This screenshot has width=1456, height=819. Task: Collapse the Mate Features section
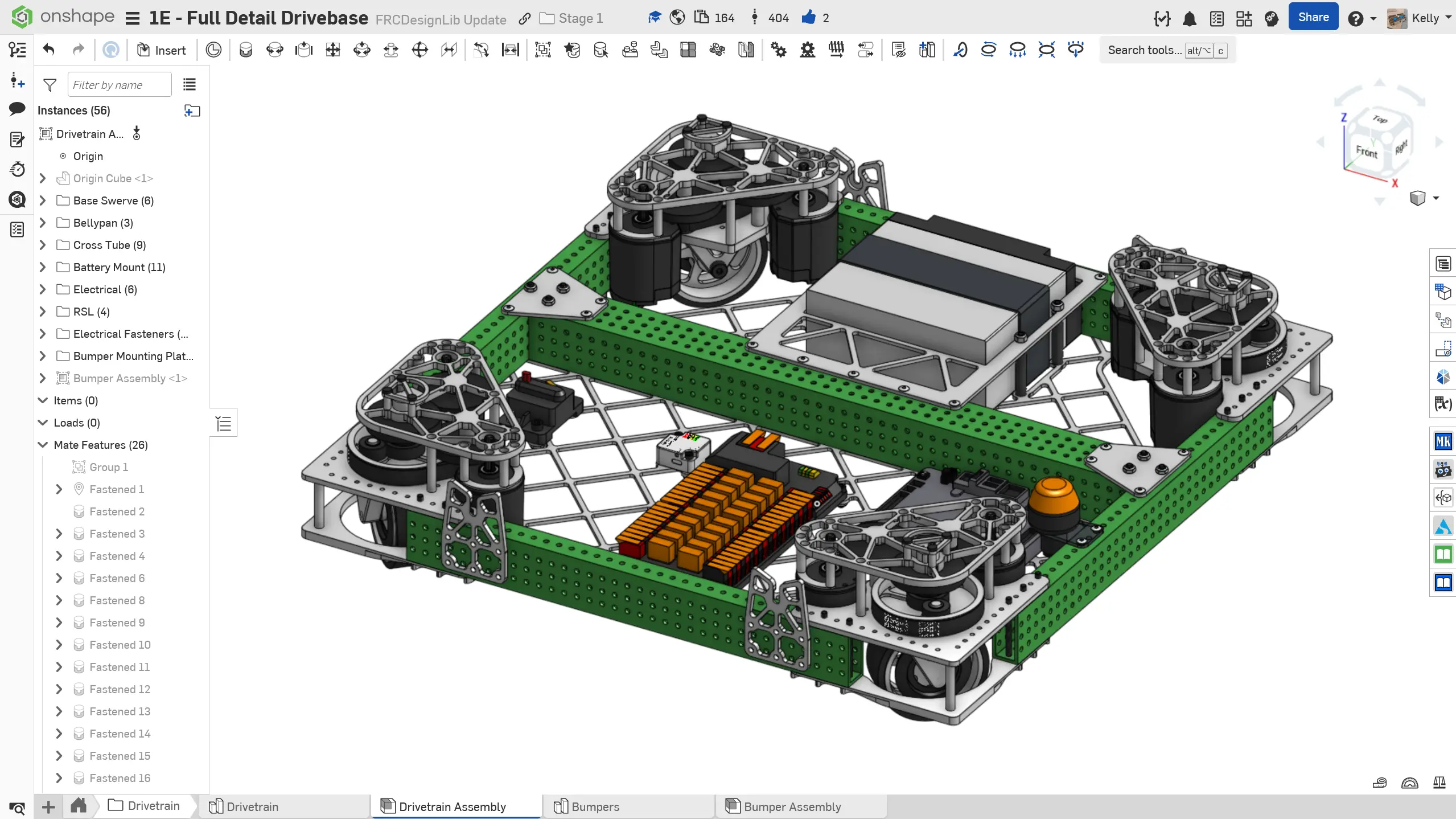43,445
